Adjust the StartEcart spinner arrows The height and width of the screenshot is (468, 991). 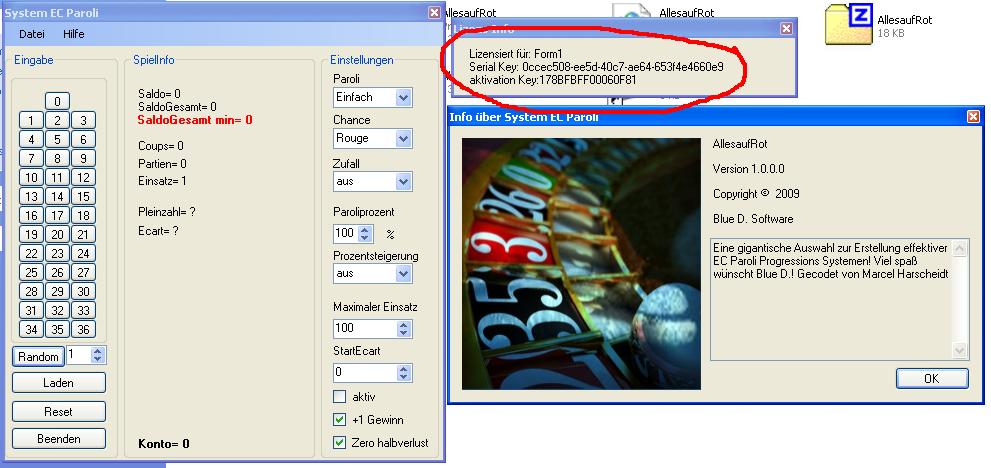tap(404, 373)
